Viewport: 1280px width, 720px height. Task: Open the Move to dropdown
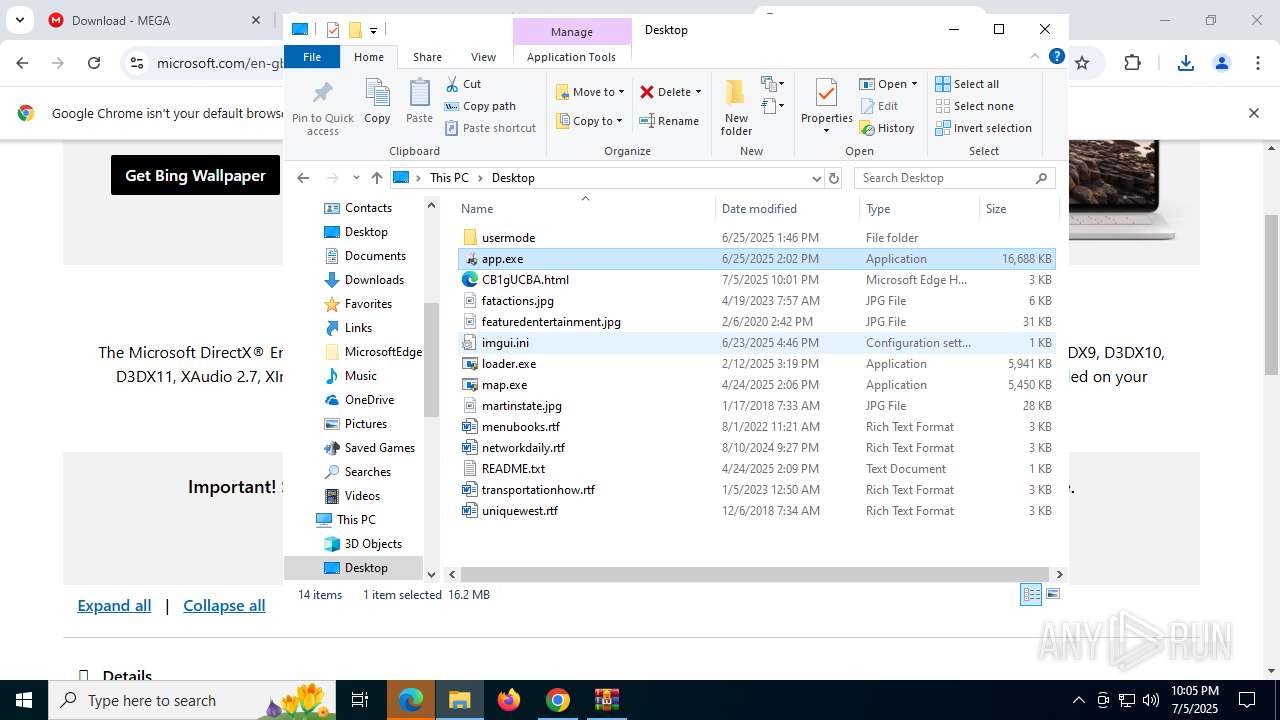(x=590, y=92)
